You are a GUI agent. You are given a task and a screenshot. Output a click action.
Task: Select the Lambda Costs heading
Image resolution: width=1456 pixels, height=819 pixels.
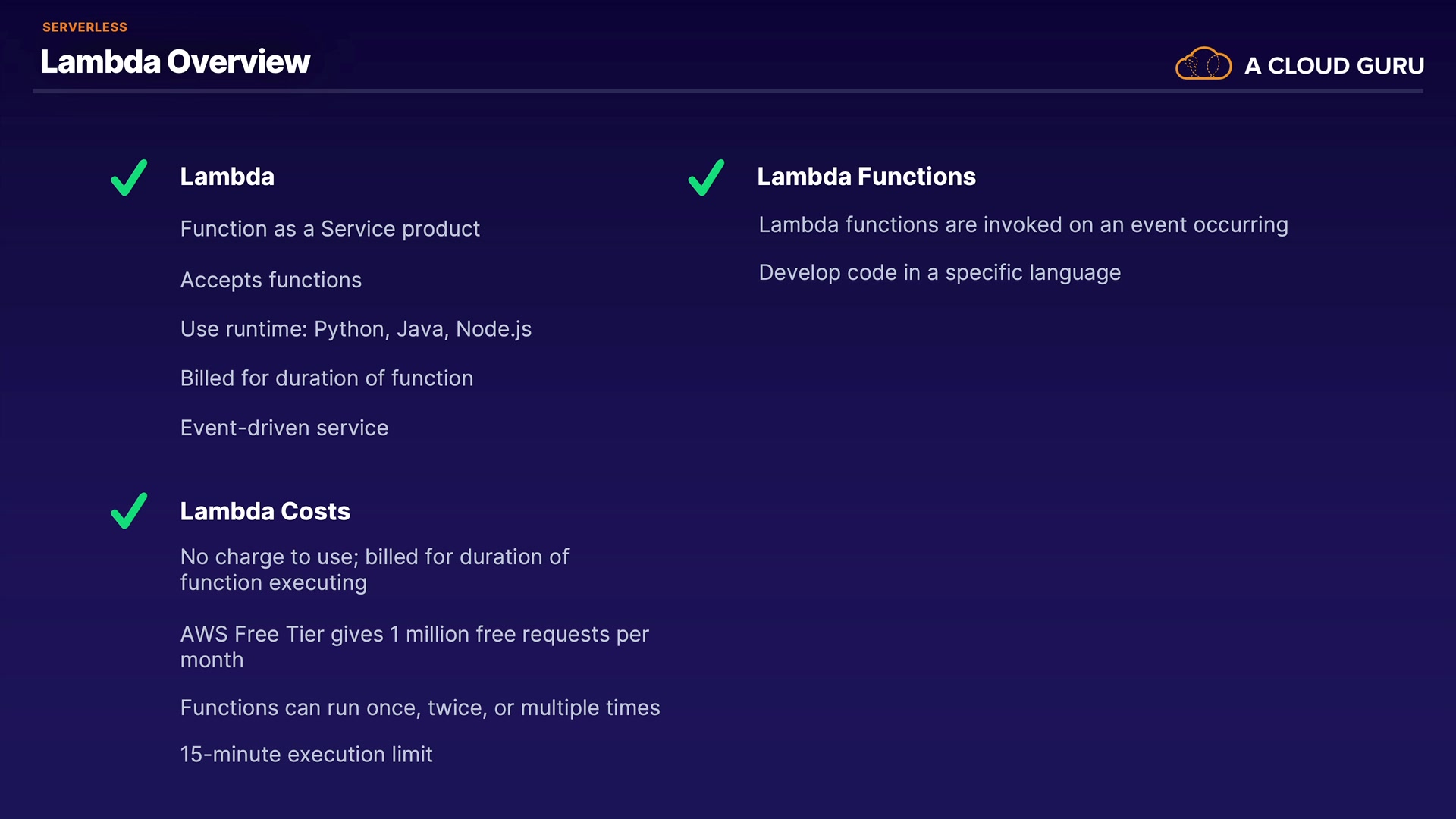click(265, 511)
